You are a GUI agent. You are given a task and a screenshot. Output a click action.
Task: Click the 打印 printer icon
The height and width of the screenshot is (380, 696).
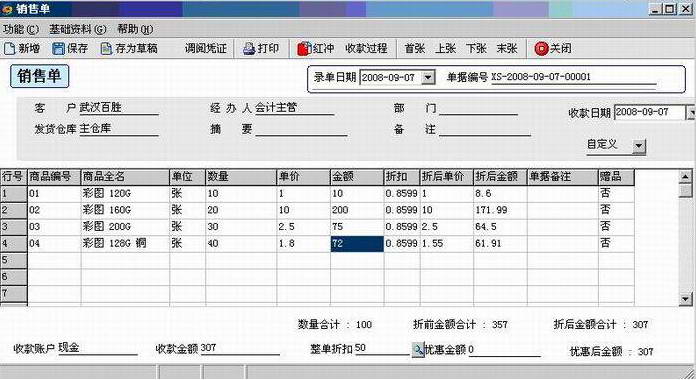pyautogui.click(x=249, y=48)
